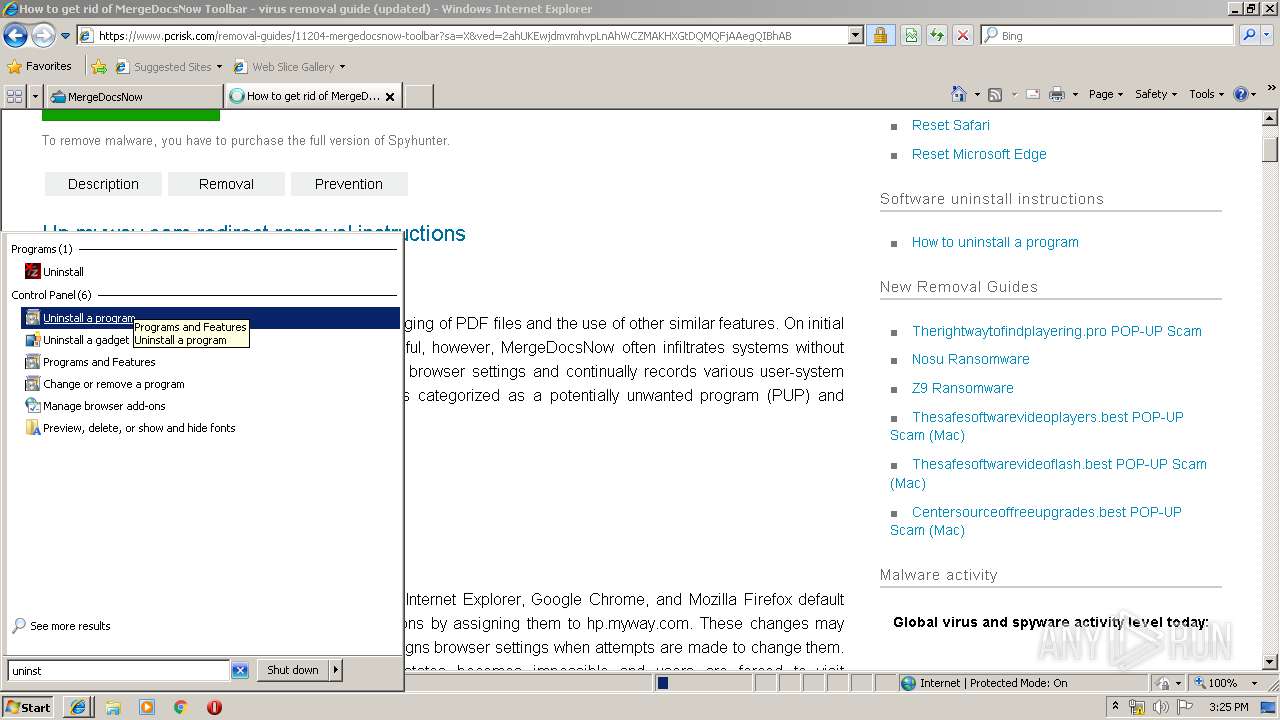Go back with the browser Back arrow
Image resolution: width=1280 pixels, height=720 pixels.
point(15,36)
